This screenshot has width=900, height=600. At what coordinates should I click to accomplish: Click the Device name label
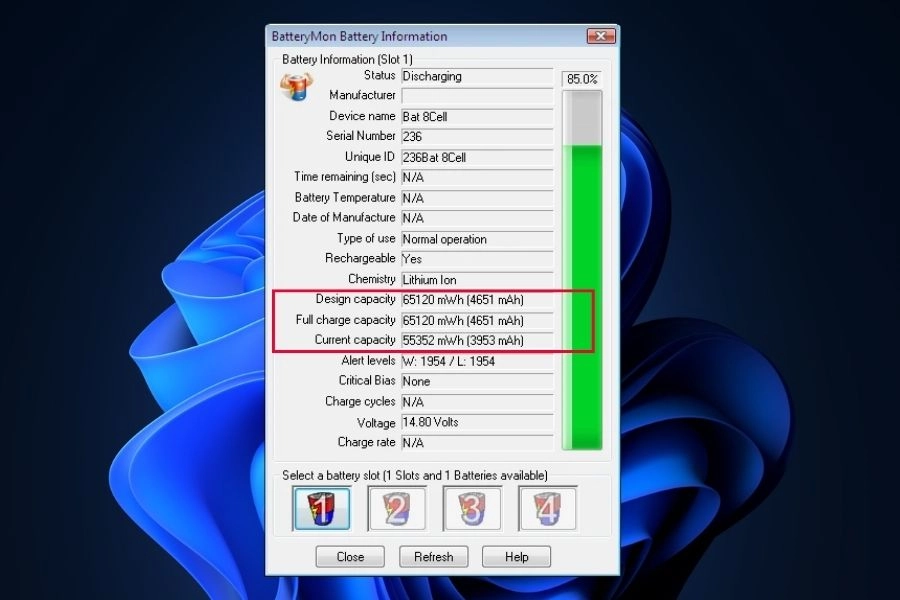[362, 116]
